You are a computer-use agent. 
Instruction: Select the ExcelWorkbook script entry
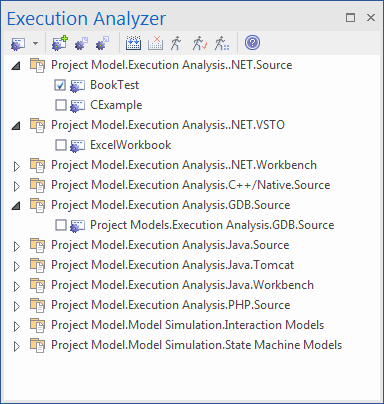click(130, 145)
